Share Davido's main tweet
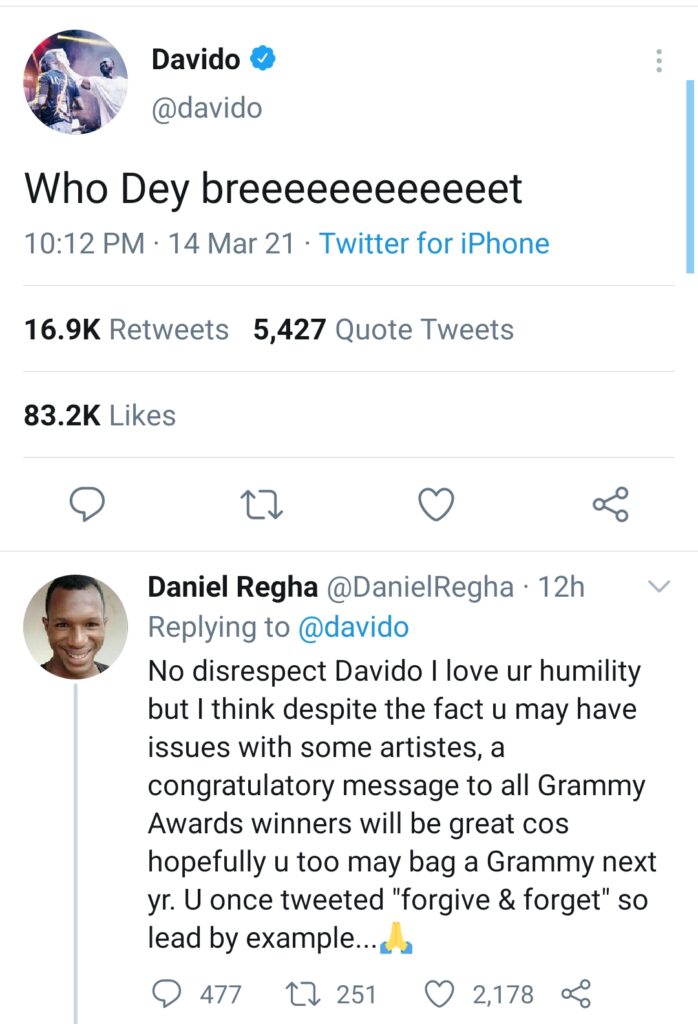 tap(610, 505)
